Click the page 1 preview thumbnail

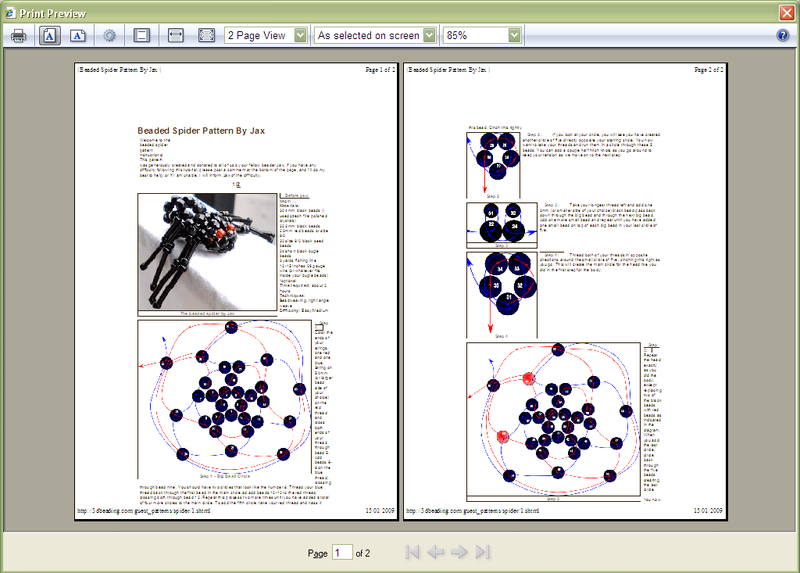point(236,291)
